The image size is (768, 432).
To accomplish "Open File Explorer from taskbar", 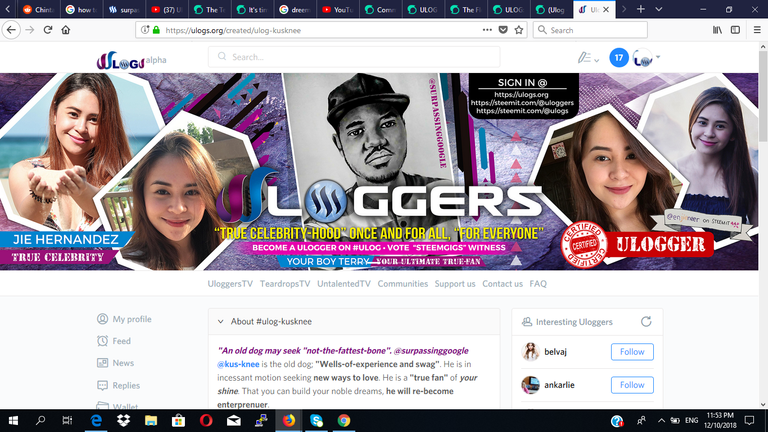I will (151, 420).
